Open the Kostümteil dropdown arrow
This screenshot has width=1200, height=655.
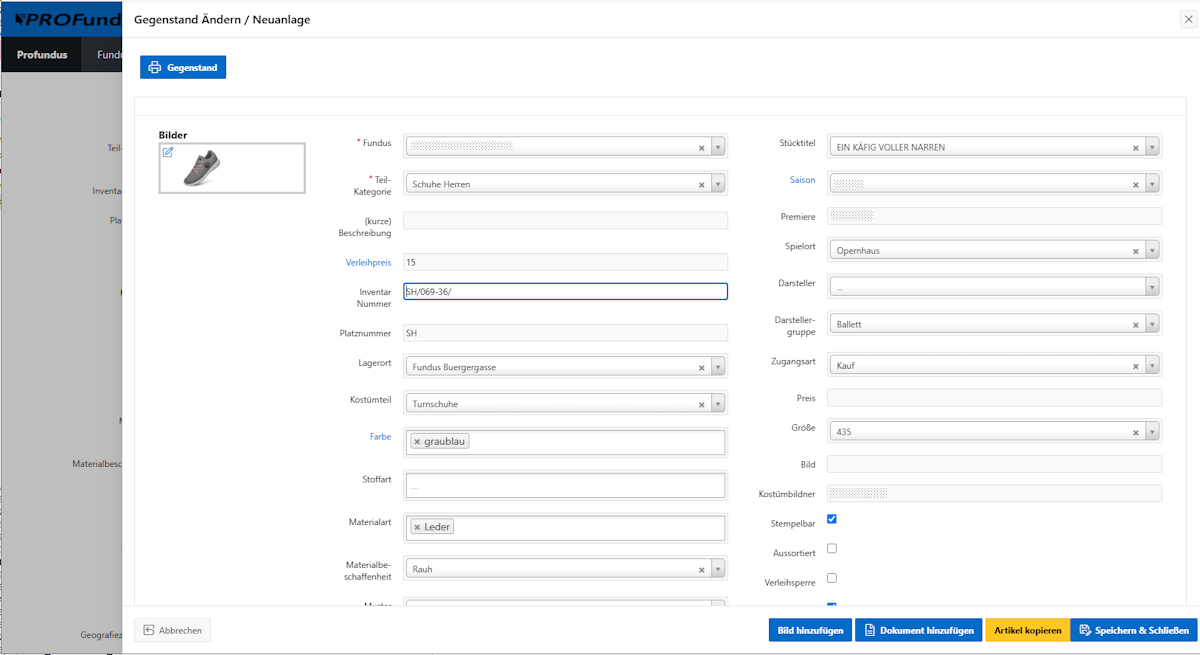point(718,404)
